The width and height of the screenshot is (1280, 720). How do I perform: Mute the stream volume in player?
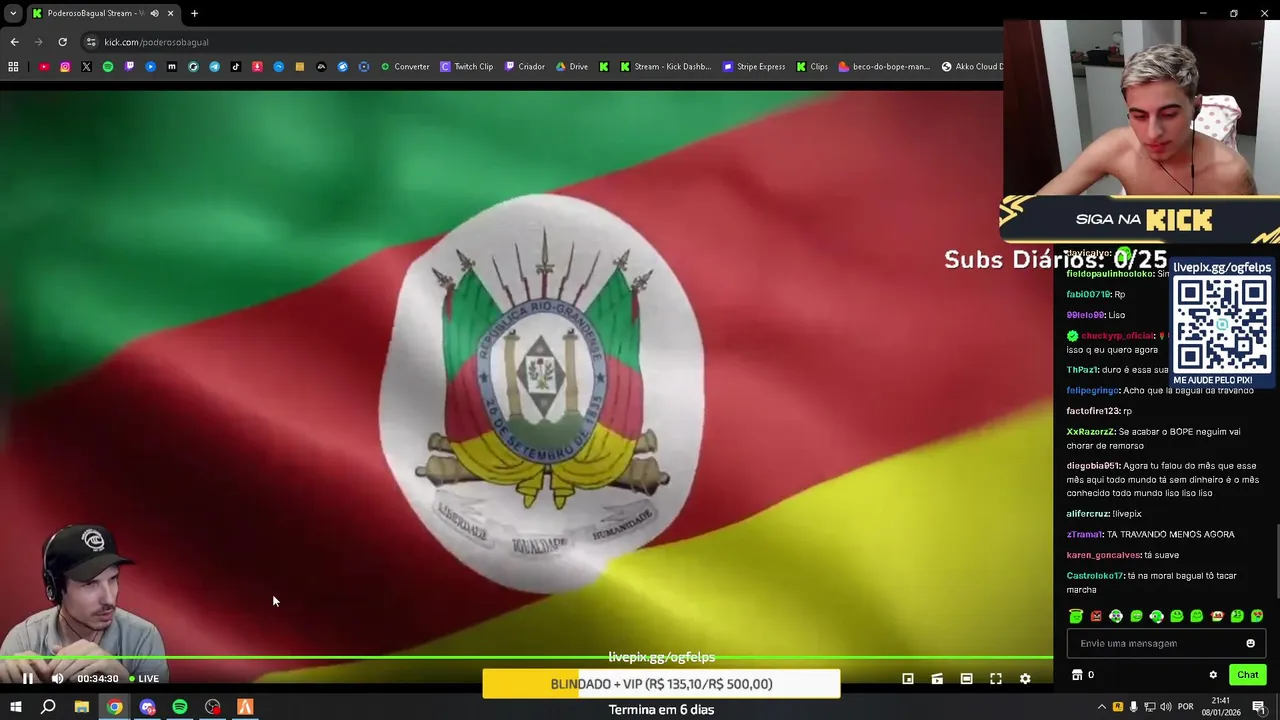point(57,678)
